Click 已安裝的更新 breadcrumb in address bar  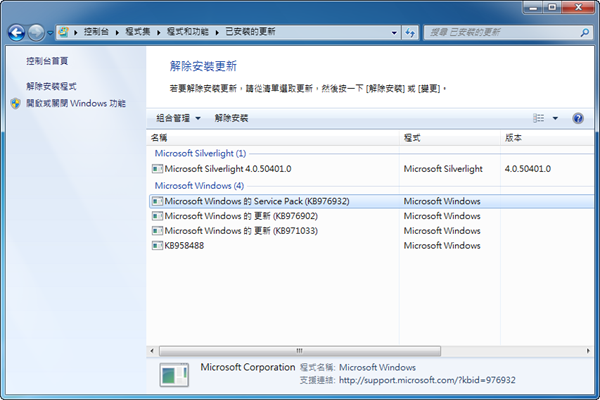coord(250,32)
